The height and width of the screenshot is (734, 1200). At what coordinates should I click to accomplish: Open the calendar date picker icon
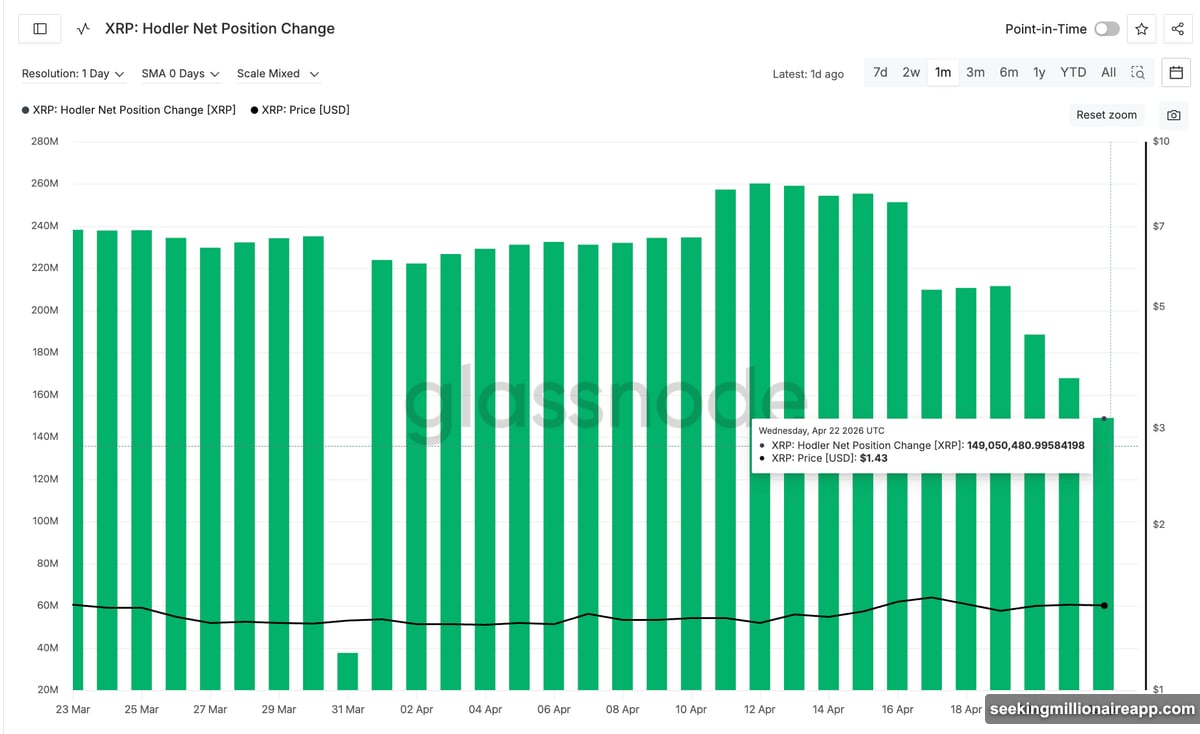[1176, 72]
